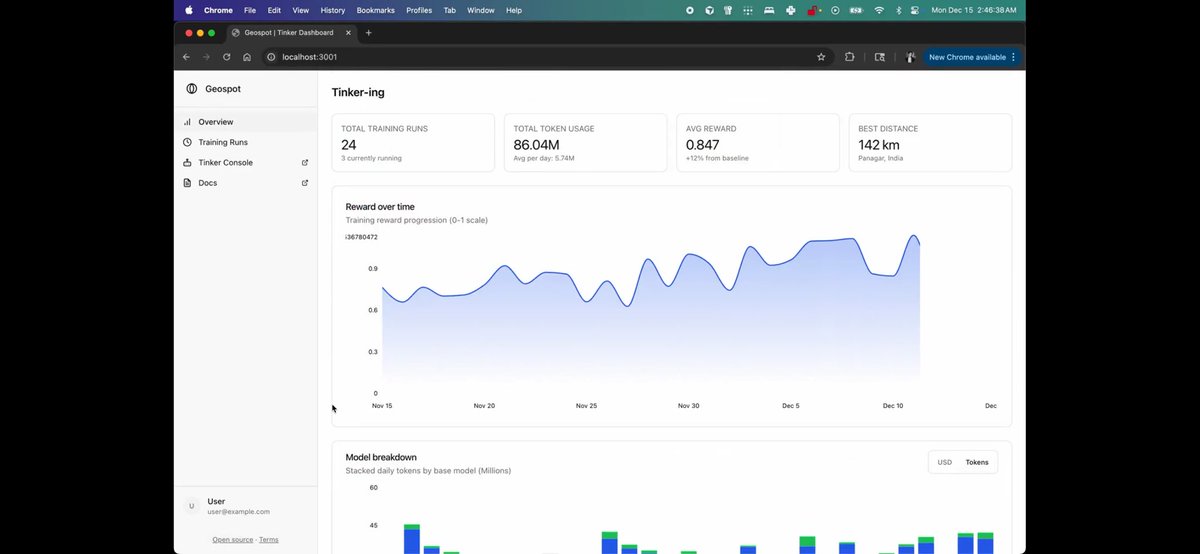Click the Training Runs clock icon
Screen dimensions: 1200x554
(188, 142)
